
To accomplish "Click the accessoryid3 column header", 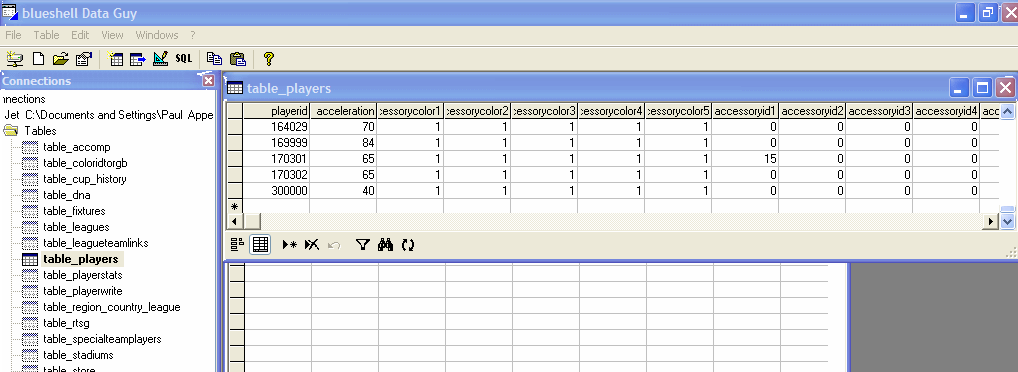I will [x=879, y=111].
